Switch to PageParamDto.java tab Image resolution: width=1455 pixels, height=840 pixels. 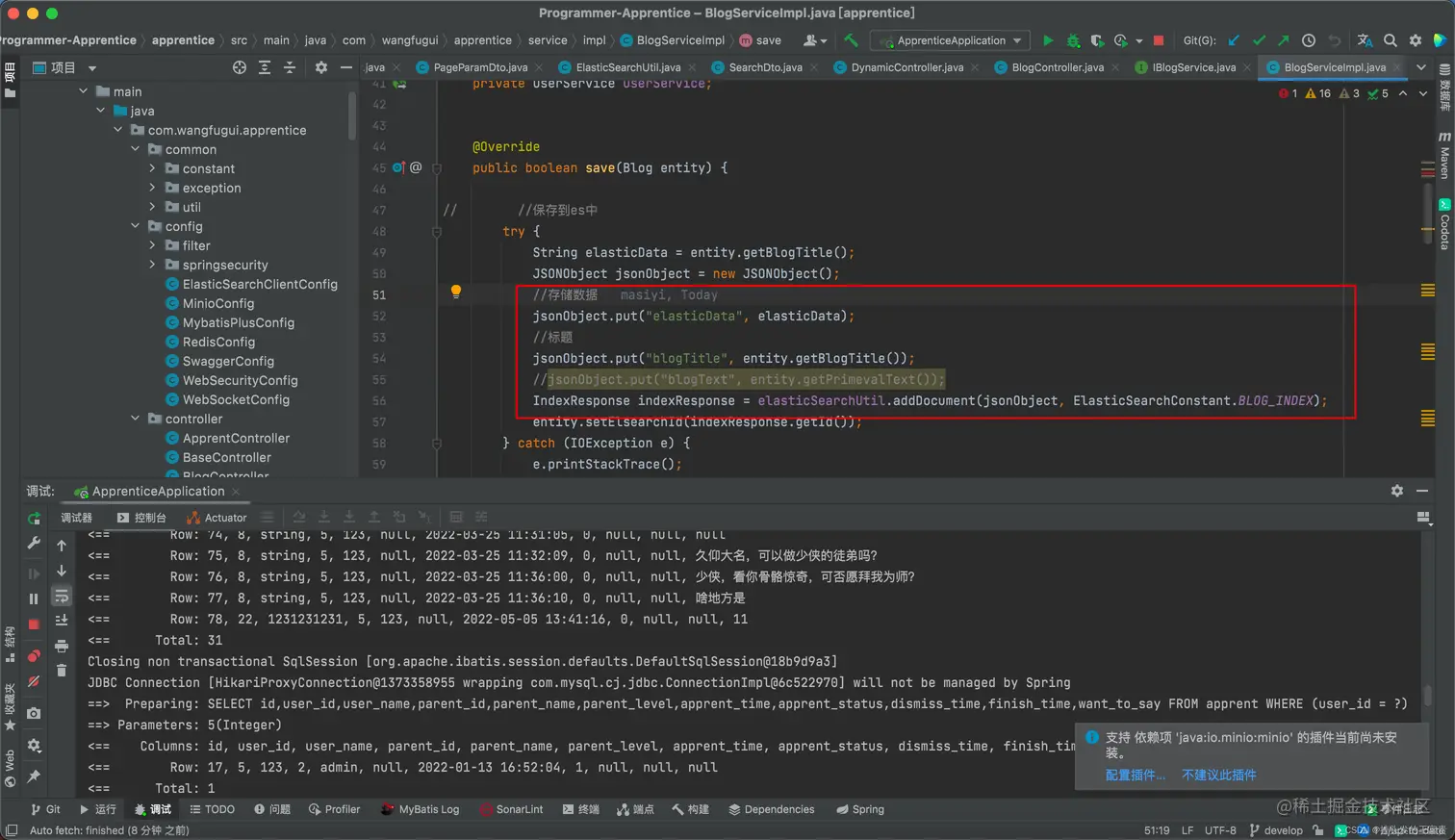pos(480,67)
